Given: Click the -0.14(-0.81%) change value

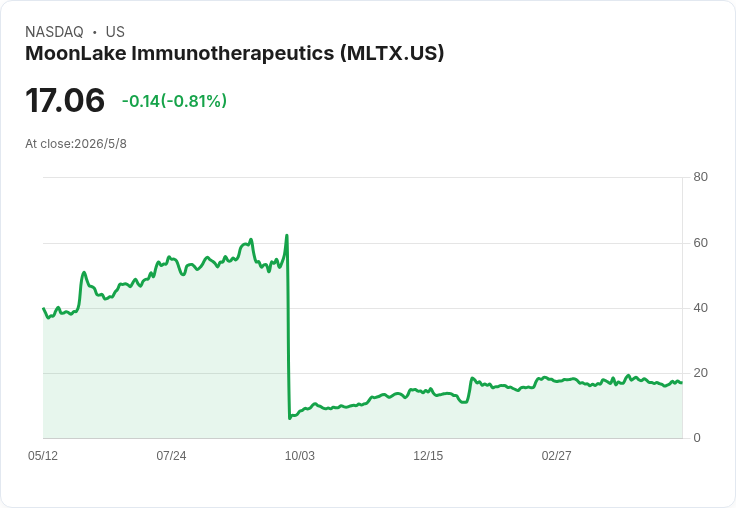Looking at the screenshot, I should pyautogui.click(x=174, y=101).
